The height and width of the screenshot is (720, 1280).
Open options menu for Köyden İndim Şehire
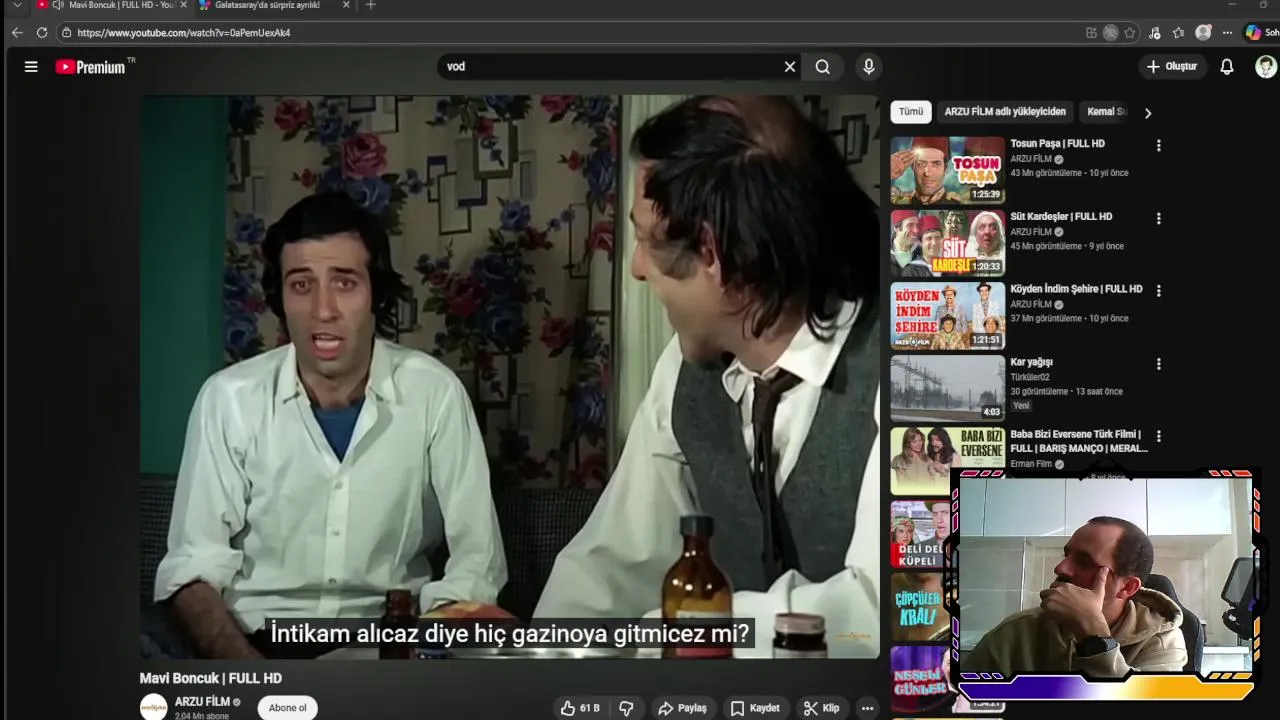click(1159, 292)
